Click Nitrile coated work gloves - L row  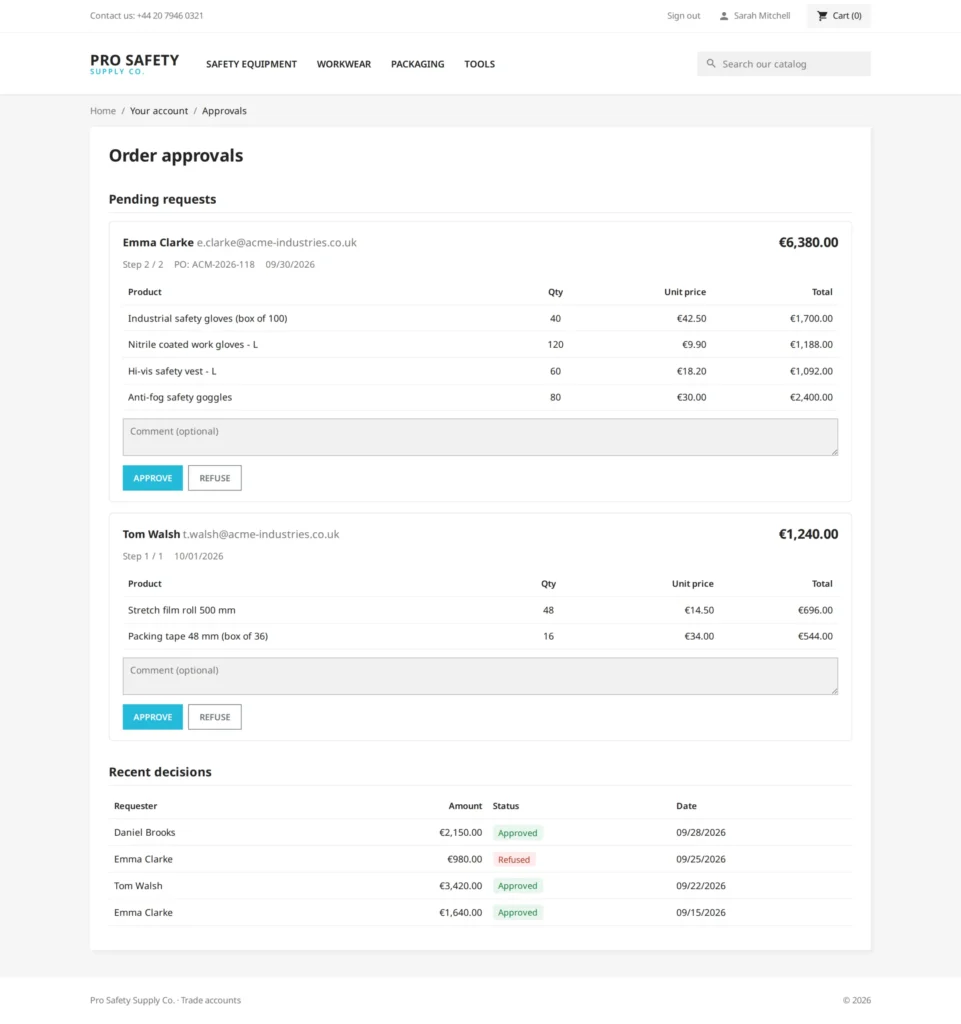click(480, 345)
